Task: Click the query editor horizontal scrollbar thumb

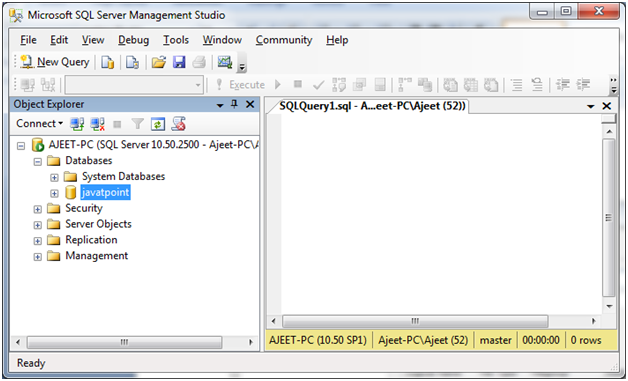Action: tap(415, 321)
